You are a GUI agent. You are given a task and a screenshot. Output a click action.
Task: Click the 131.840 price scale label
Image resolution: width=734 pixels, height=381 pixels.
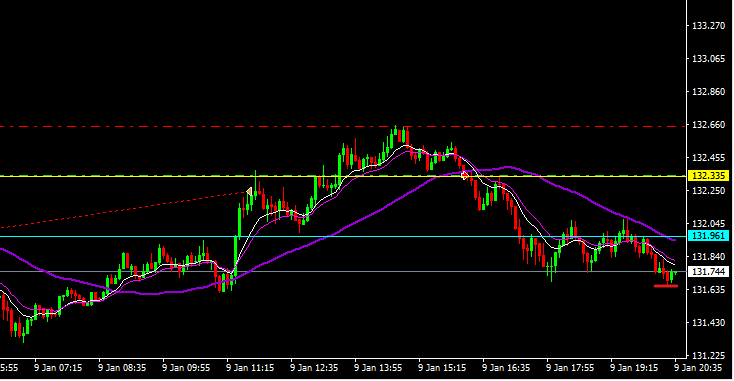(x=709, y=256)
